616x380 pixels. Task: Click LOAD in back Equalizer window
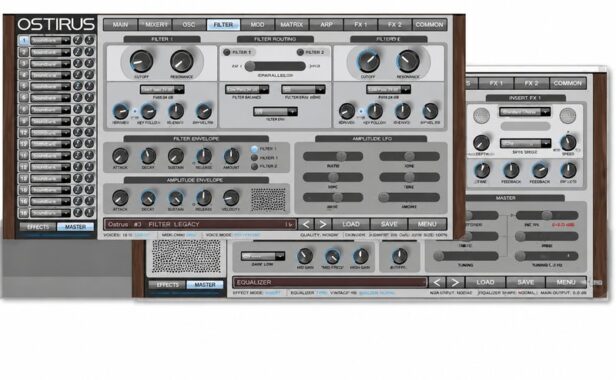pos(485,282)
